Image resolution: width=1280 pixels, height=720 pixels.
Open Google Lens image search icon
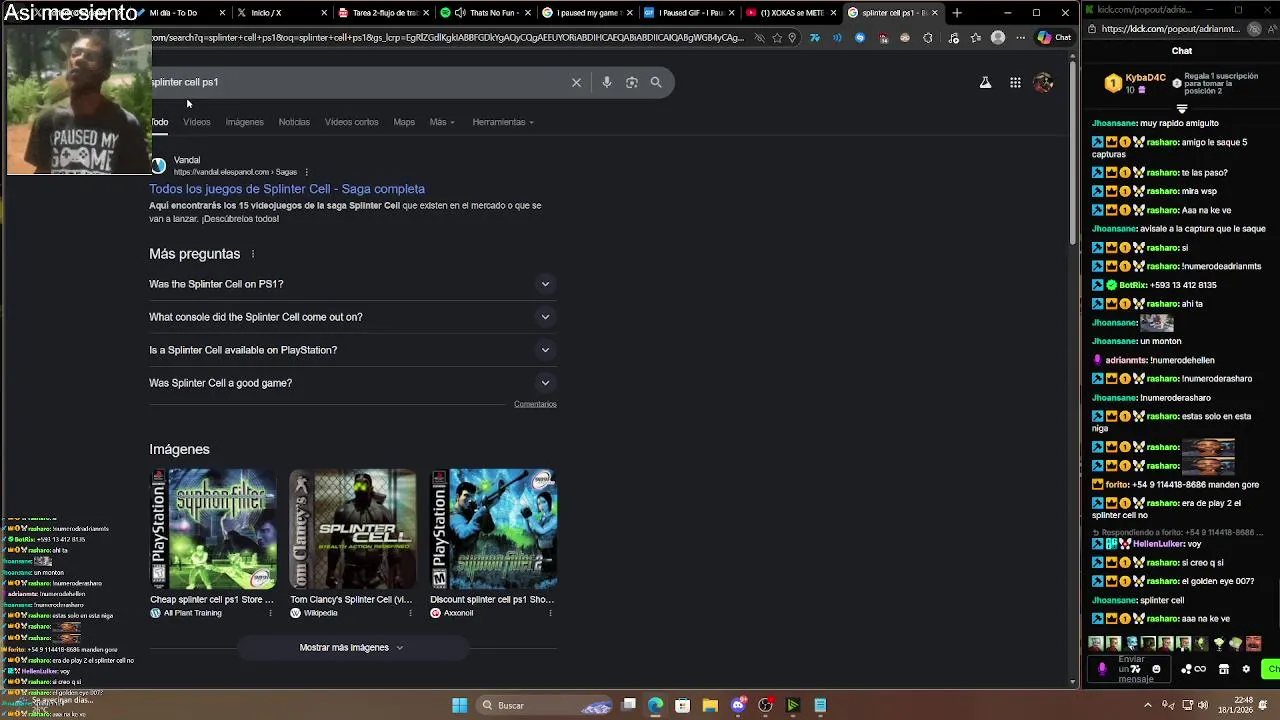[x=631, y=82]
